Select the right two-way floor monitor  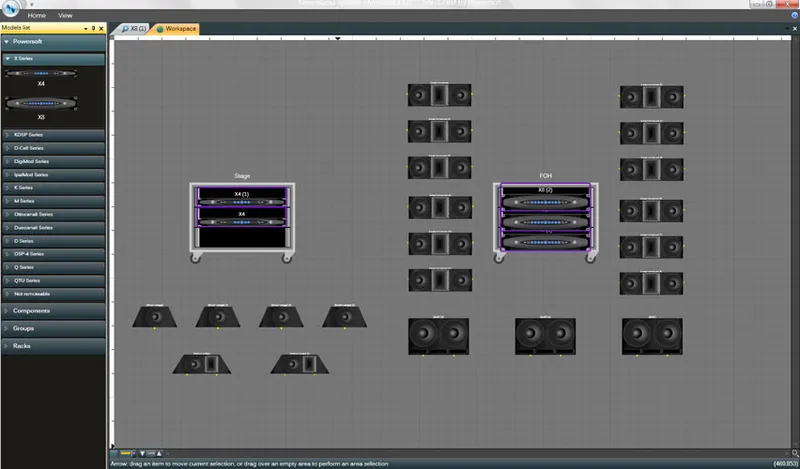click(x=300, y=363)
